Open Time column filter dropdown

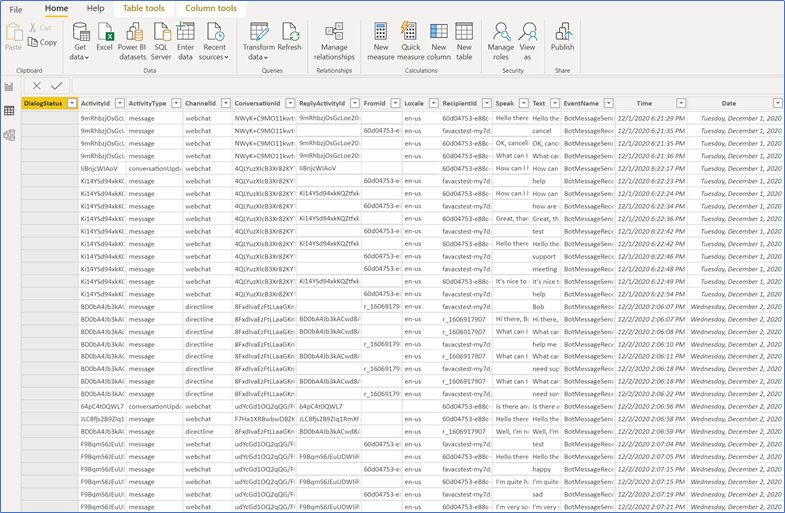(681, 103)
